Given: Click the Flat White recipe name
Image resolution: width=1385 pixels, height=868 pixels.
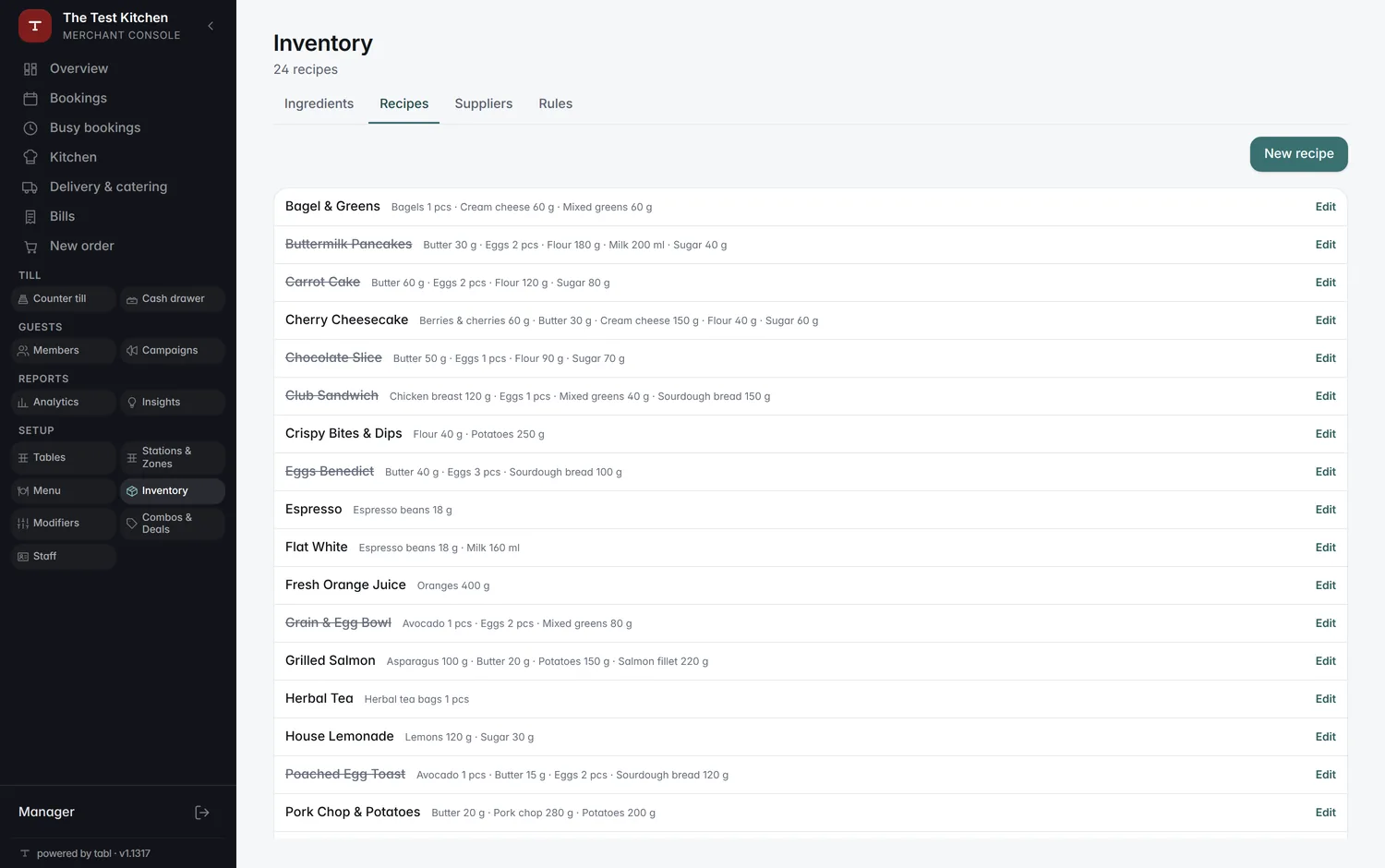Looking at the screenshot, I should (317, 548).
